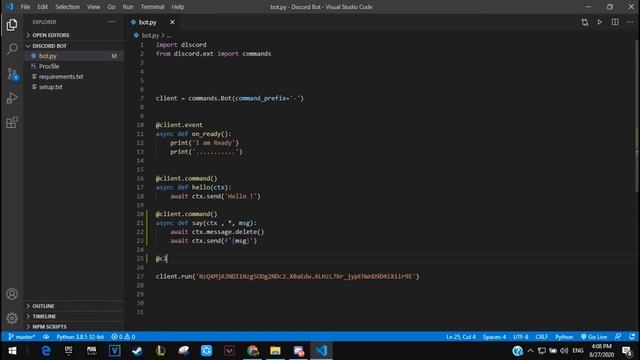640x360 pixels.
Task: Open the Help menu
Action: (178, 7)
